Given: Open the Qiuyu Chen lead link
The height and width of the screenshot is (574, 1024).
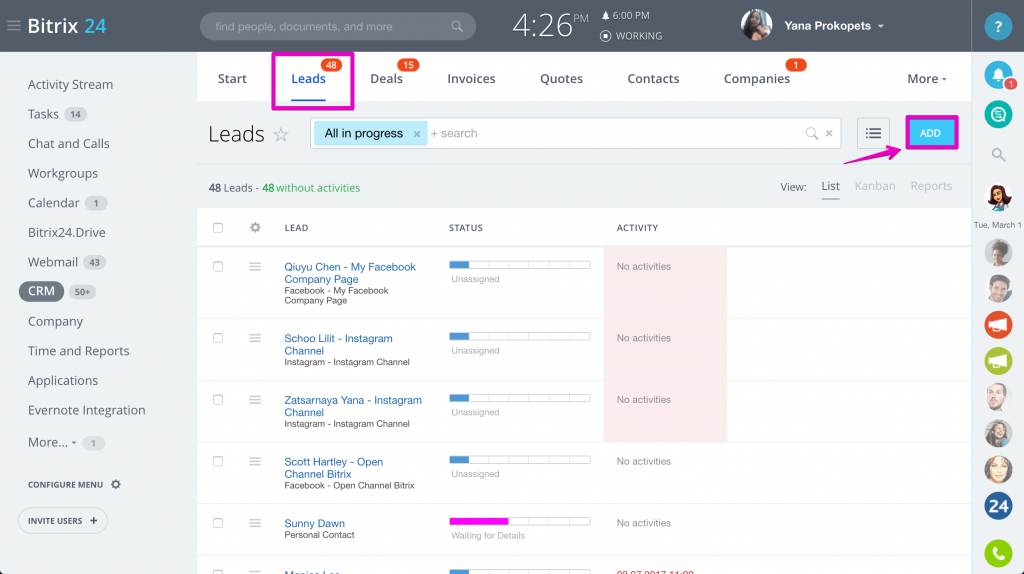Looking at the screenshot, I should tap(349, 273).
